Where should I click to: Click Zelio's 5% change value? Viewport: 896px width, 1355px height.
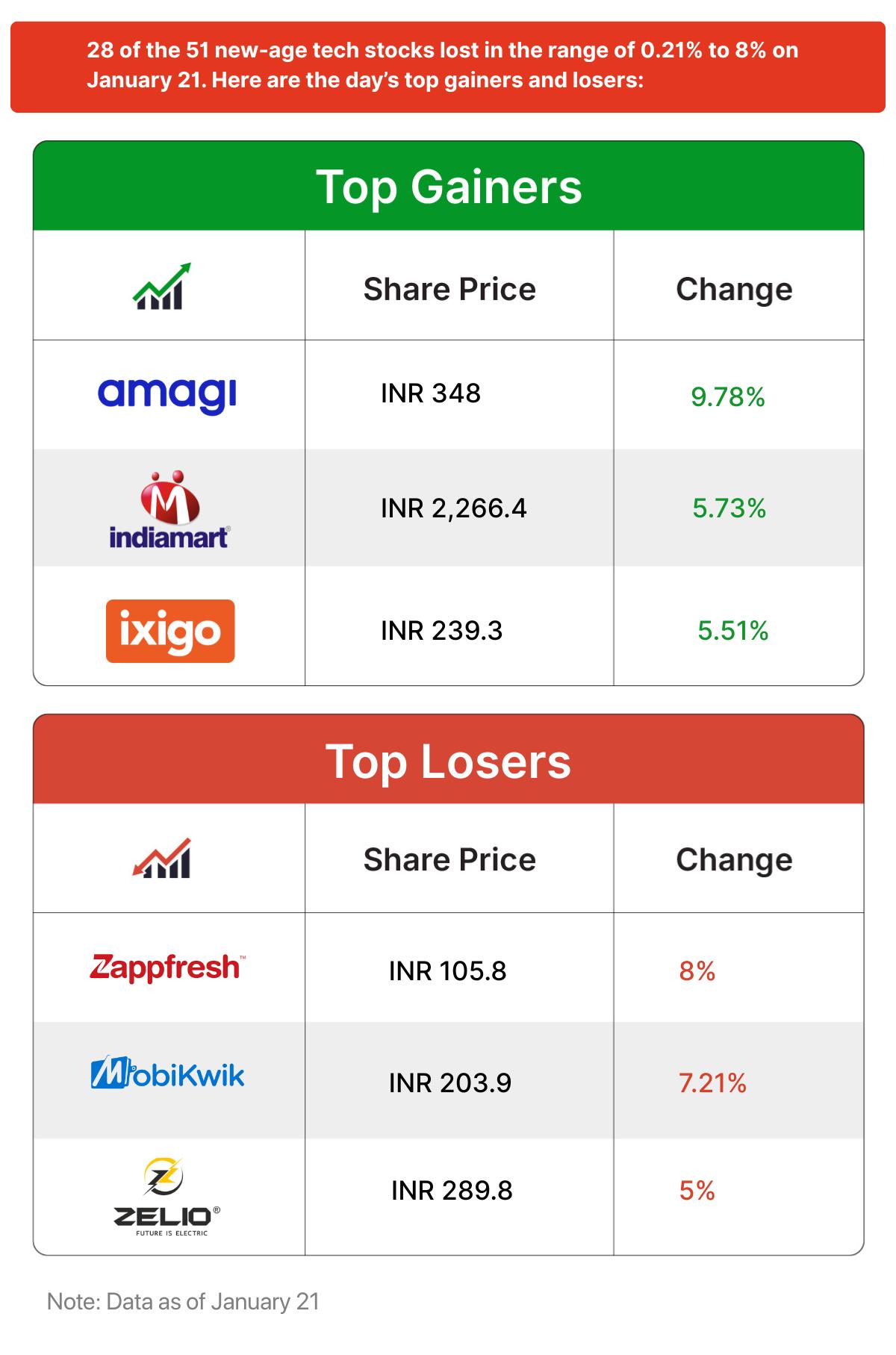[697, 1190]
